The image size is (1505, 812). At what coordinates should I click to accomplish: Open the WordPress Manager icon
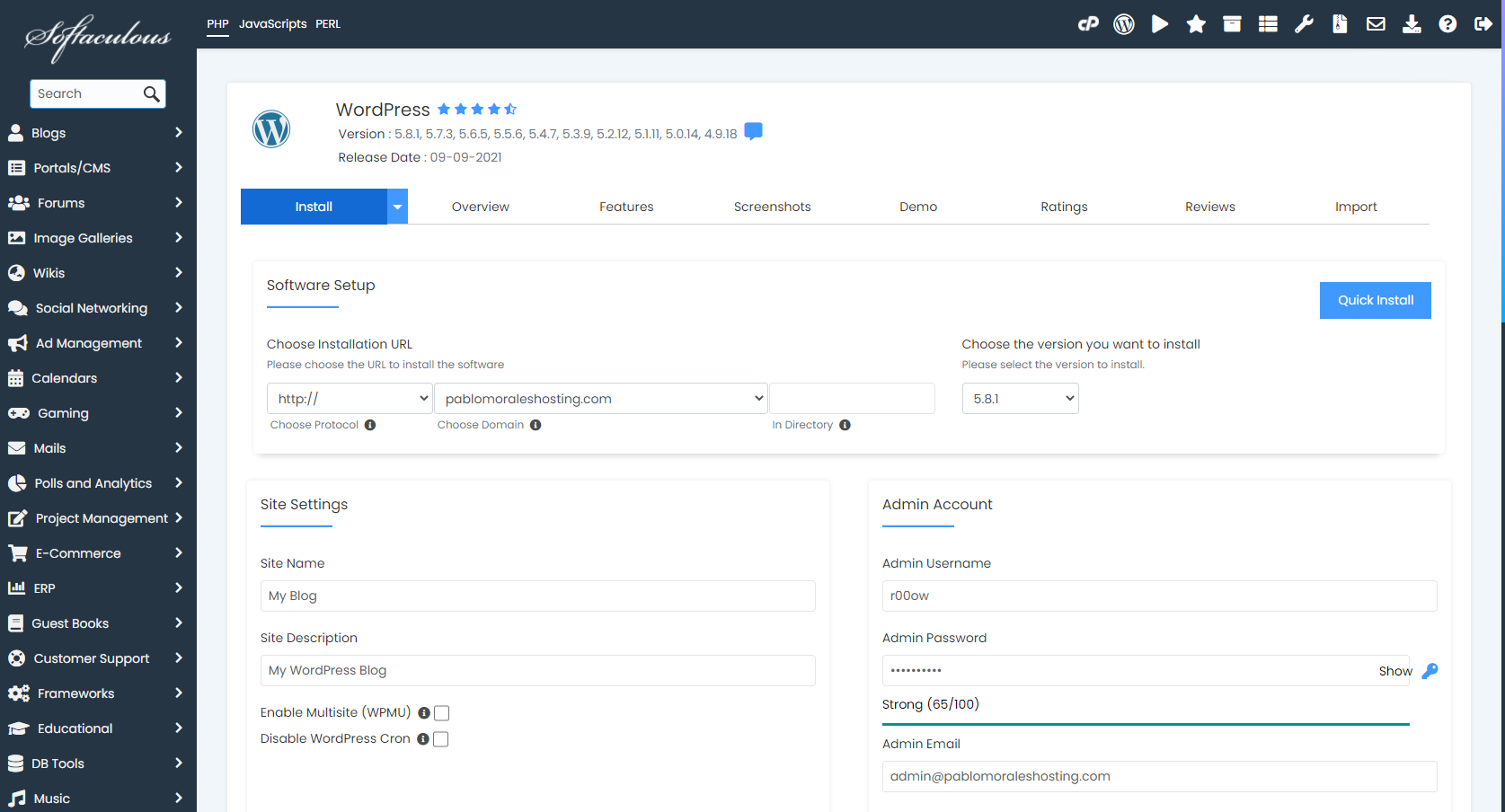pos(1124,23)
